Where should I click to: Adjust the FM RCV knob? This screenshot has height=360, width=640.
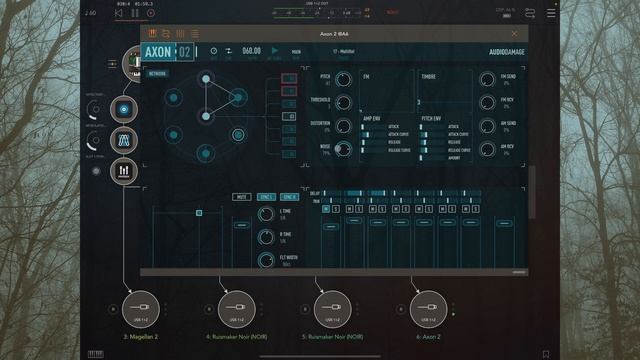point(487,102)
